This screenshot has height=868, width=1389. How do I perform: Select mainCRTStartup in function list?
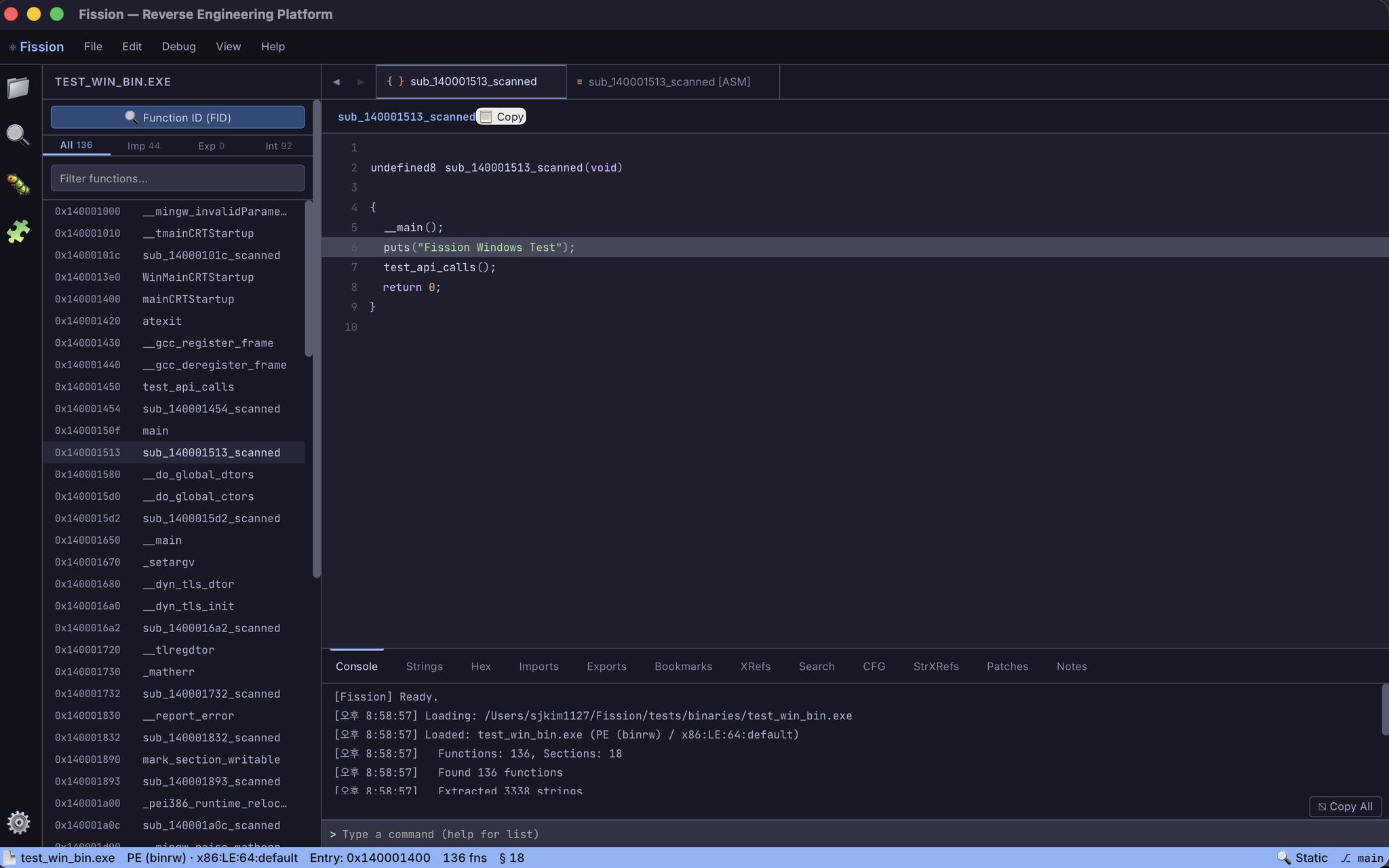click(x=174, y=299)
